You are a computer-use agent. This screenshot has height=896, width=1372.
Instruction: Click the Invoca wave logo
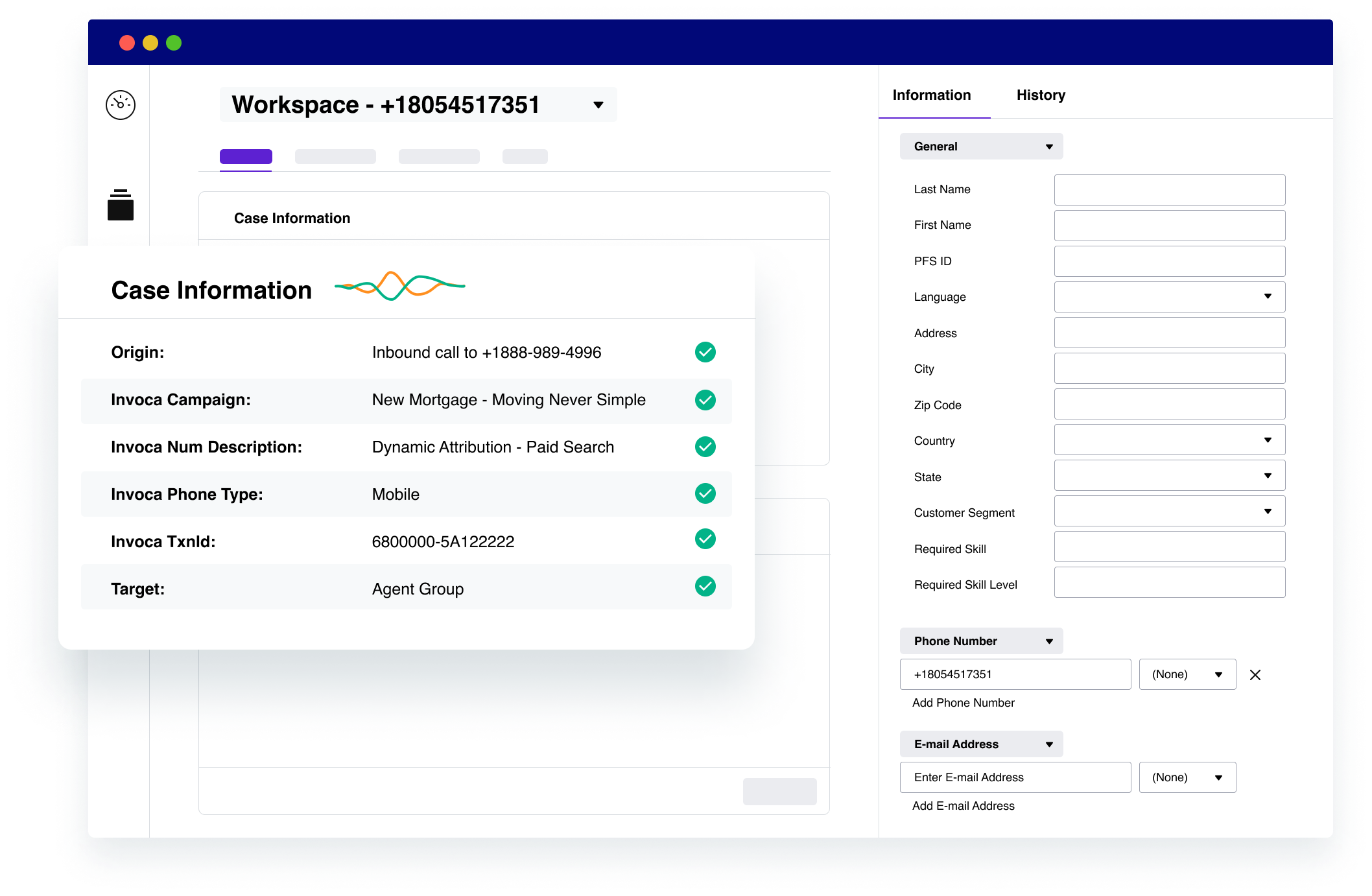pos(399,286)
